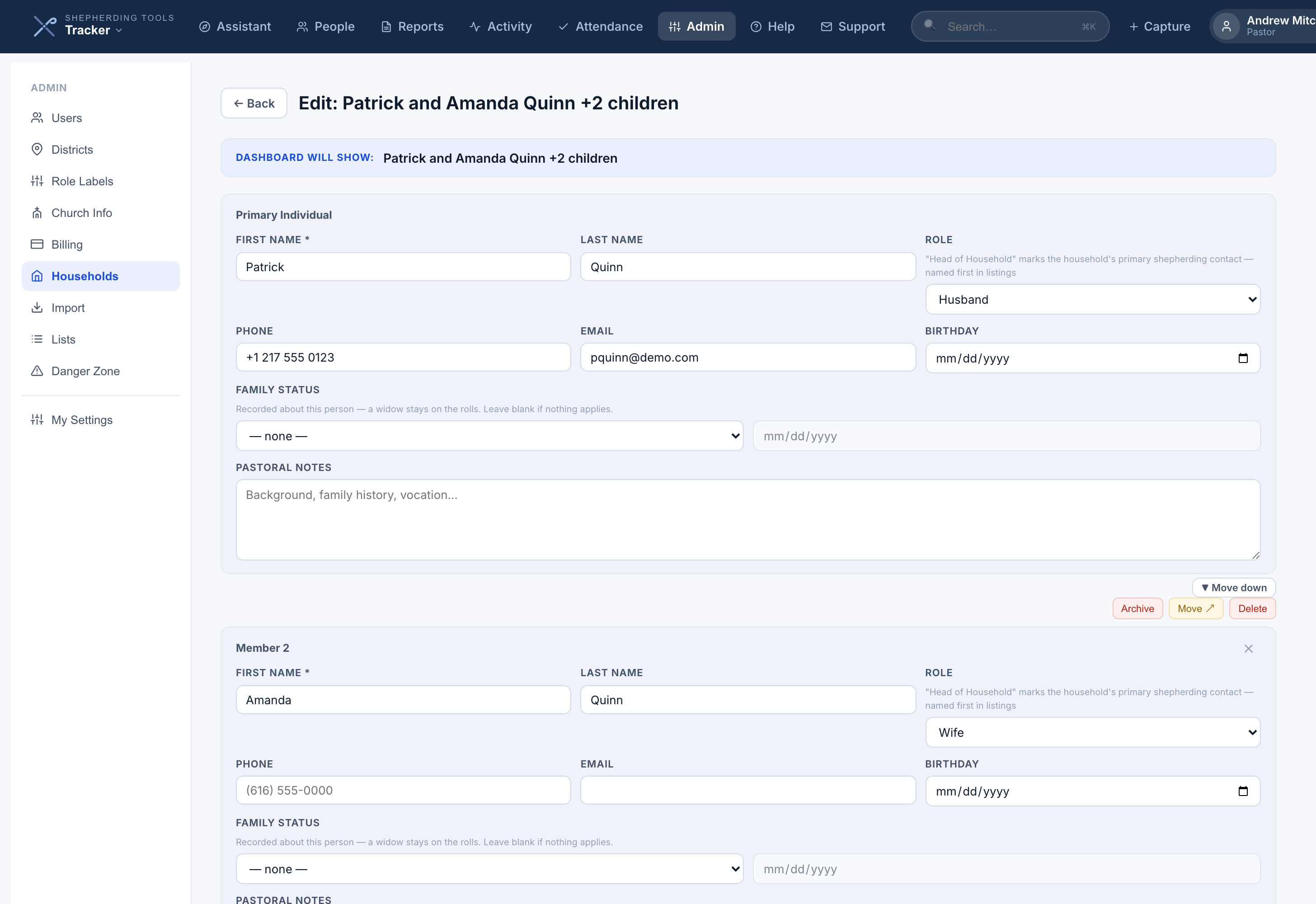Click the user avatar icon next to Andrew

(x=1226, y=26)
